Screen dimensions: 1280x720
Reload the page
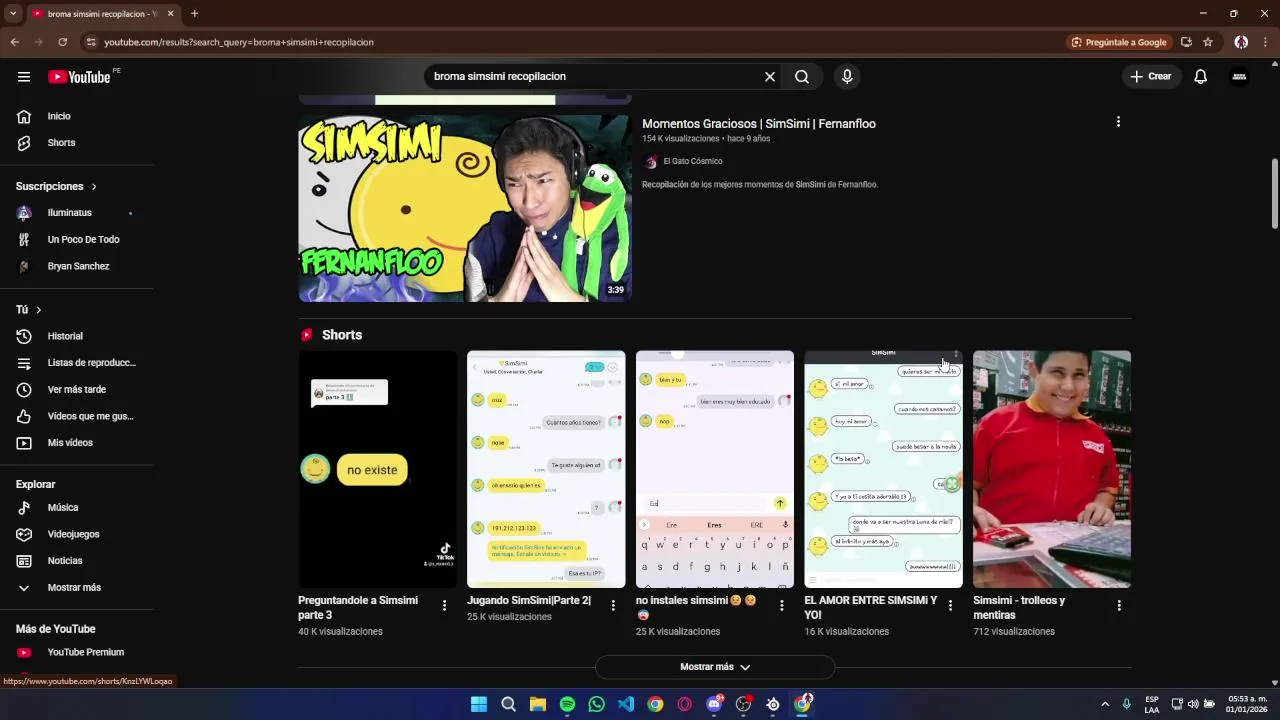pos(62,42)
